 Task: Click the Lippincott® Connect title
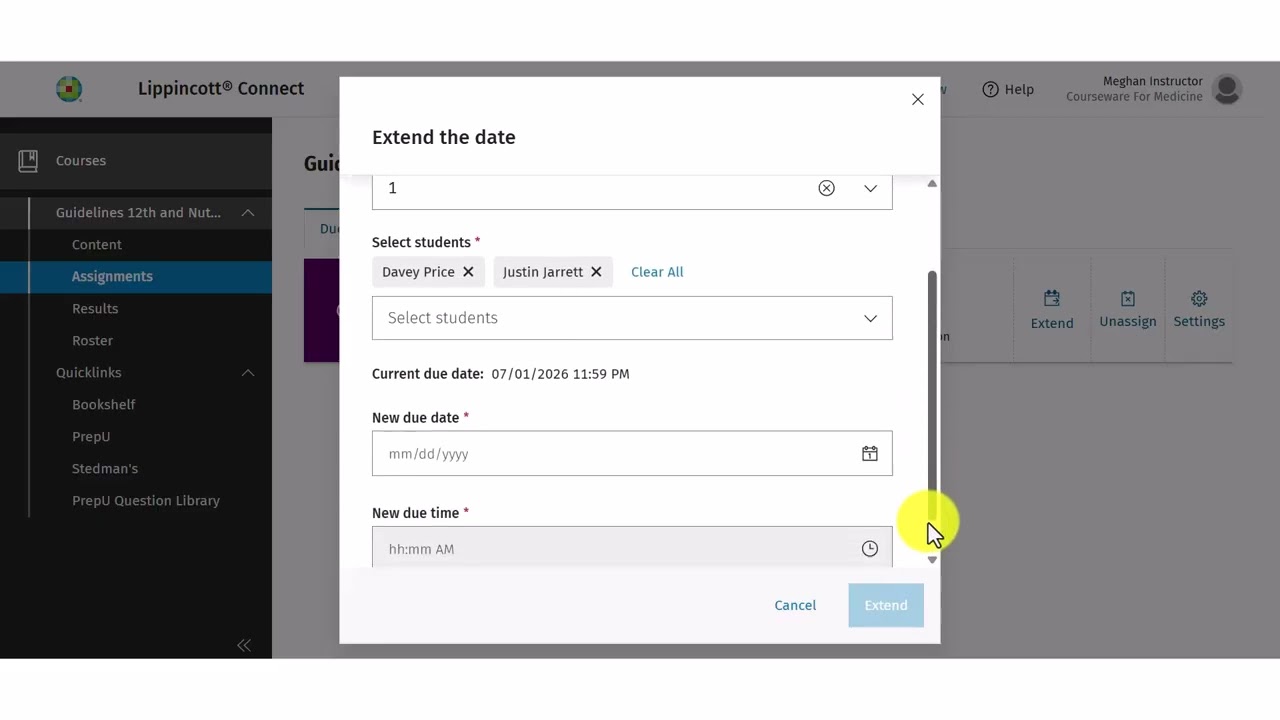tap(221, 88)
